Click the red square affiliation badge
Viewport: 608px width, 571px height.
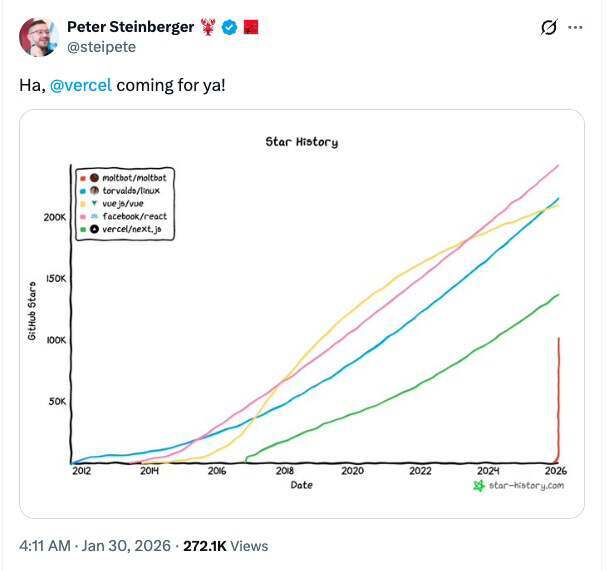(x=252, y=28)
